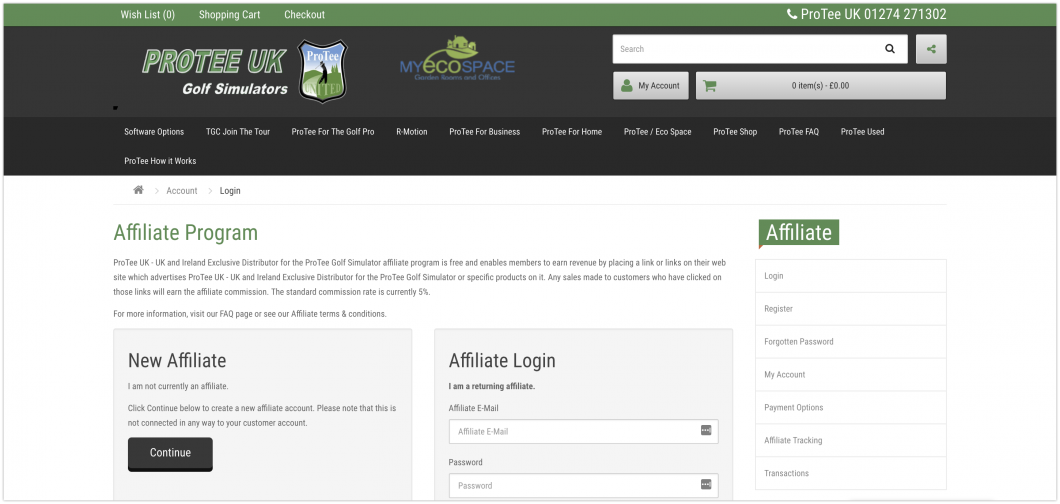Open Shopping Cart link in top bar
The height and width of the screenshot is (504, 1060).
pos(229,14)
